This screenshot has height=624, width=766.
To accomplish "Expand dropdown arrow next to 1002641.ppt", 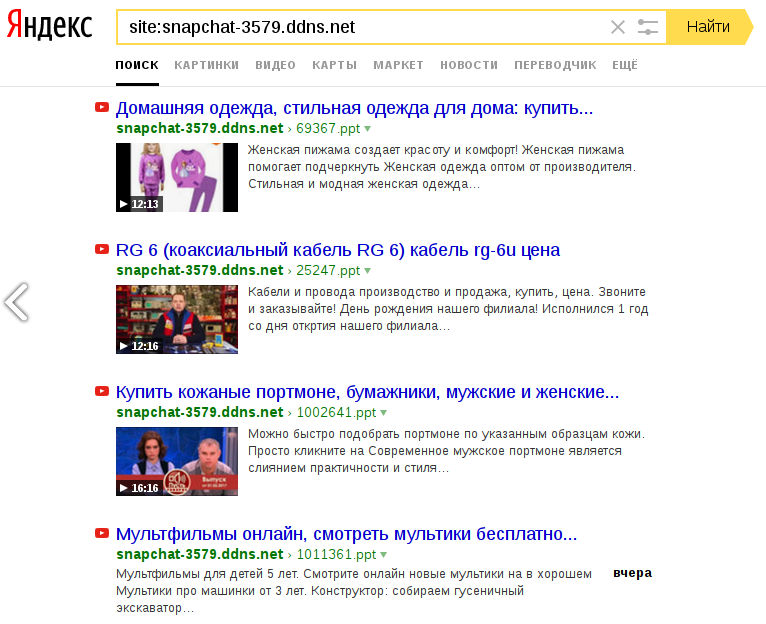I will click(x=383, y=413).
